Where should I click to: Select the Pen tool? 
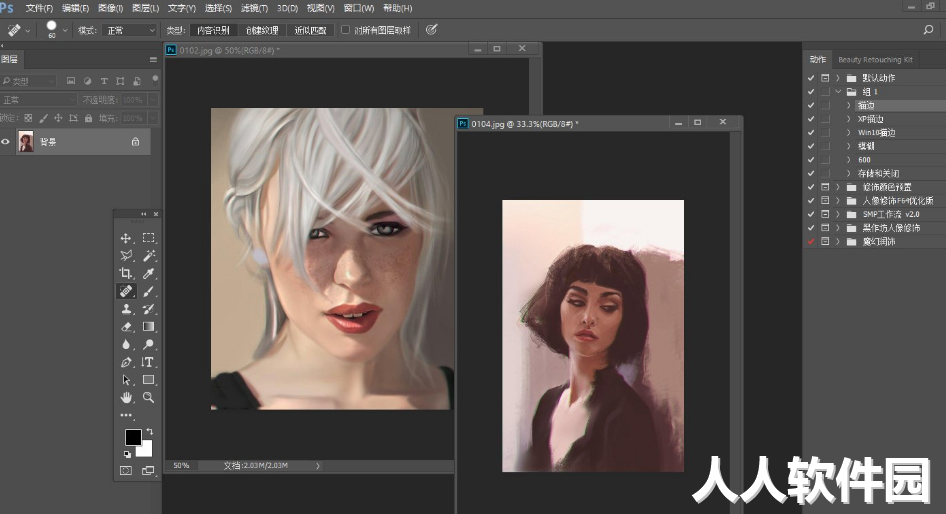tap(125, 362)
